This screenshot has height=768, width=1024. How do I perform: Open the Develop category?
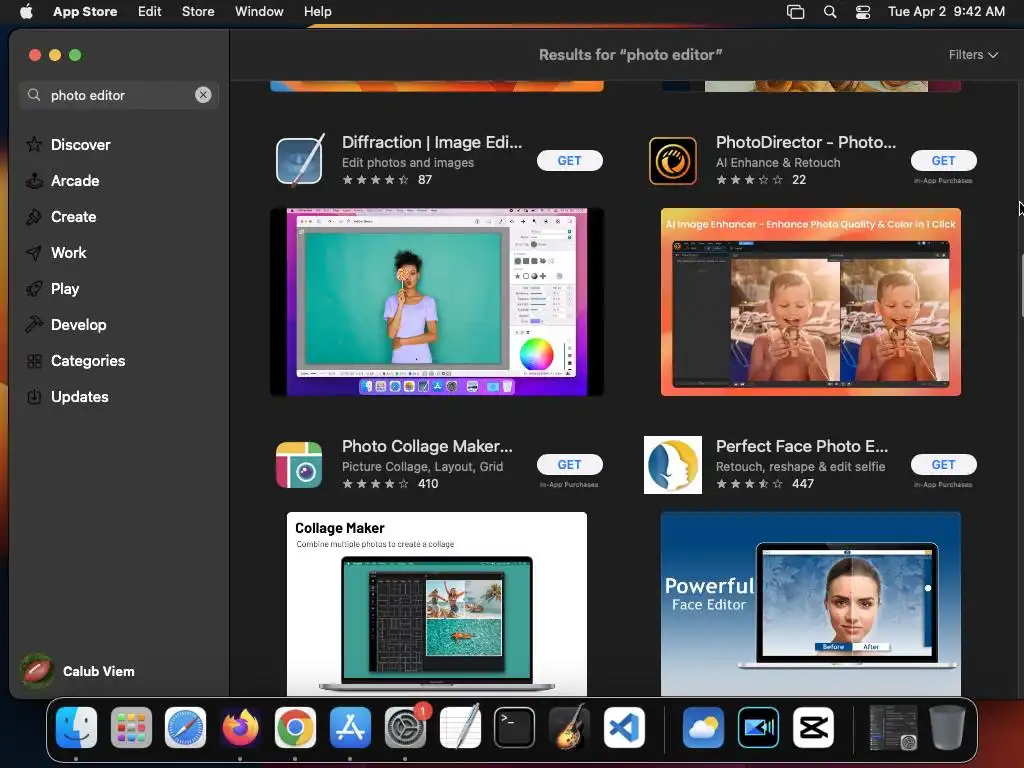pyautogui.click(x=66, y=325)
